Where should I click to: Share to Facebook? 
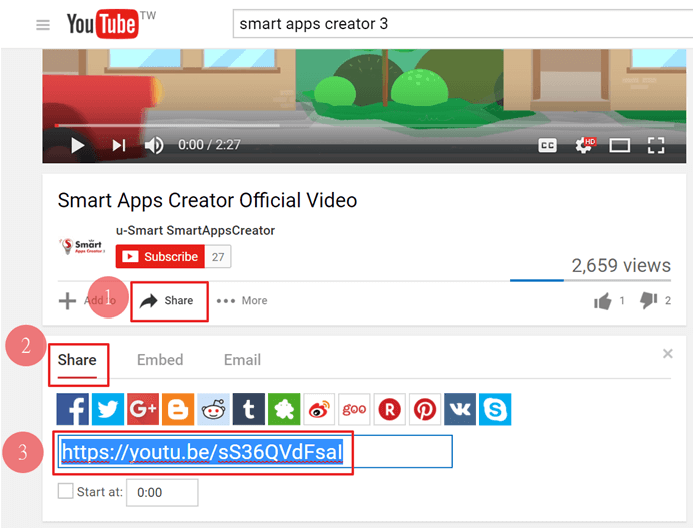point(73,409)
